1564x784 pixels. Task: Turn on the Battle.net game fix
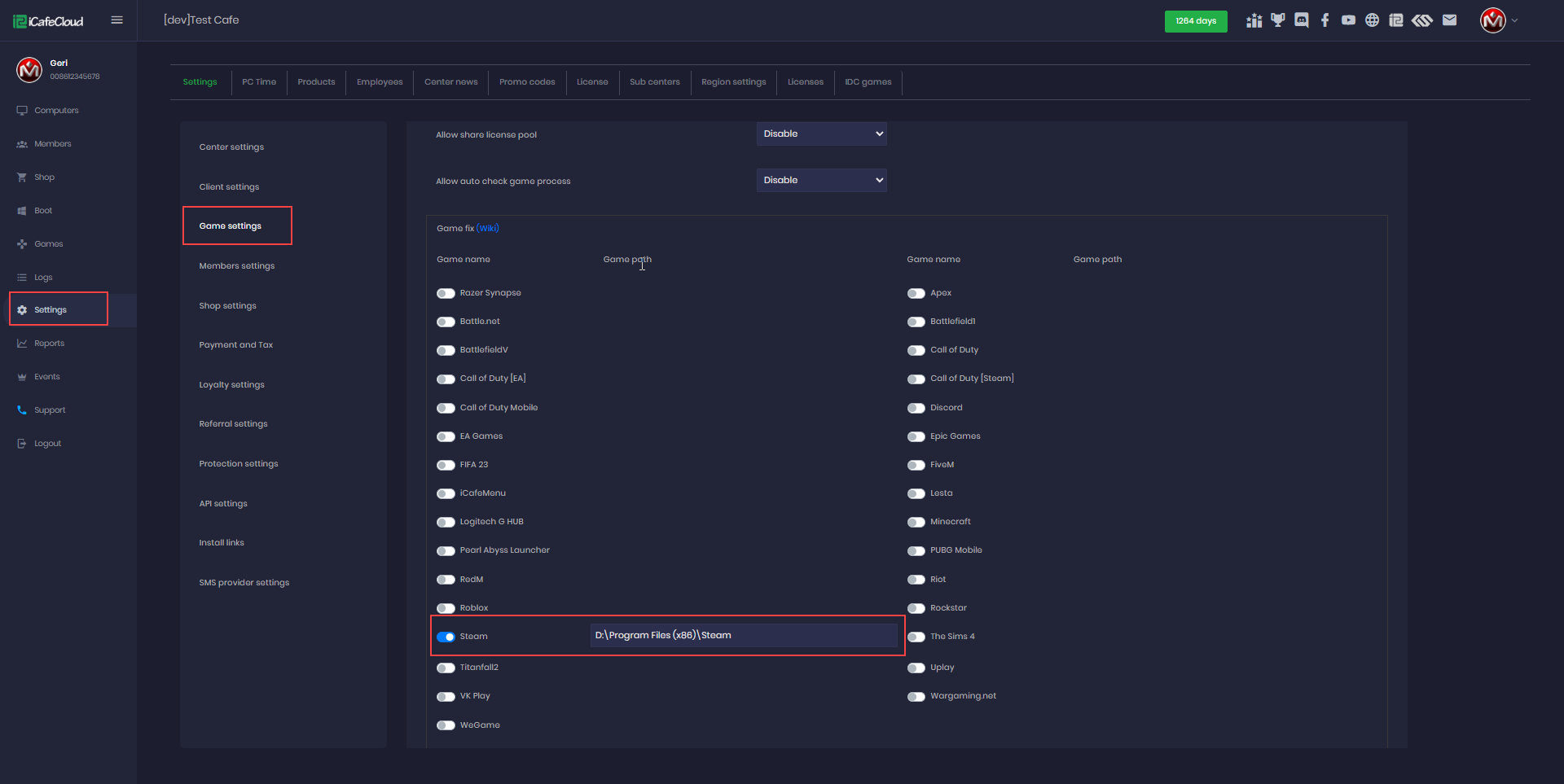(446, 322)
